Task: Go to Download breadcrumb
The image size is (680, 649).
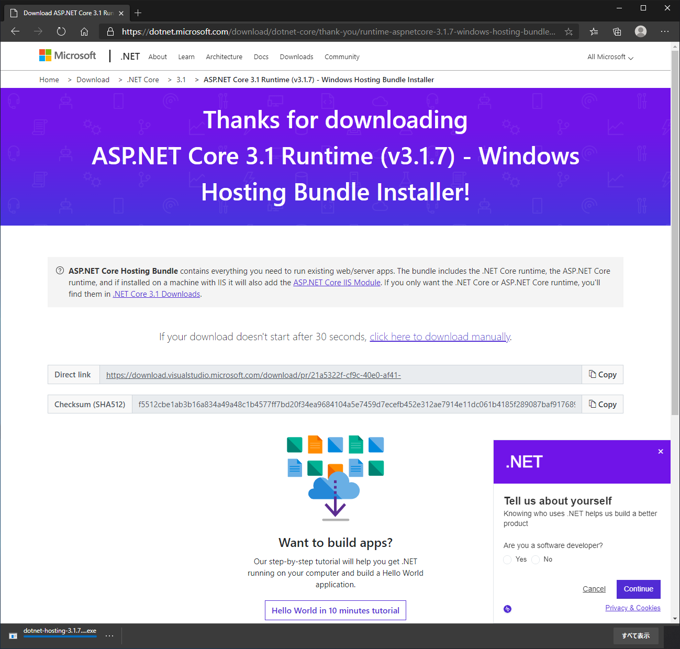Action: (93, 80)
